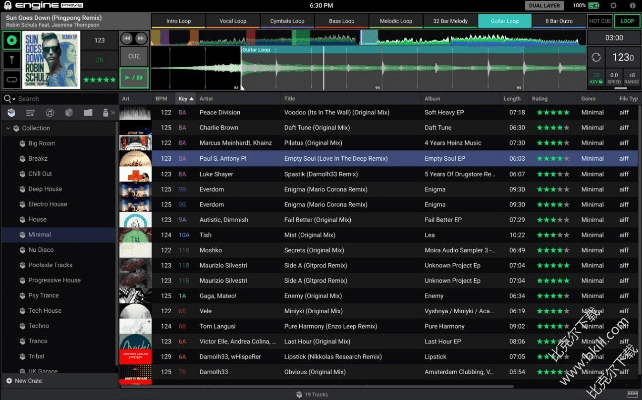Open the info icon at top right
Screen dimensions: 642x400
(631, 5)
